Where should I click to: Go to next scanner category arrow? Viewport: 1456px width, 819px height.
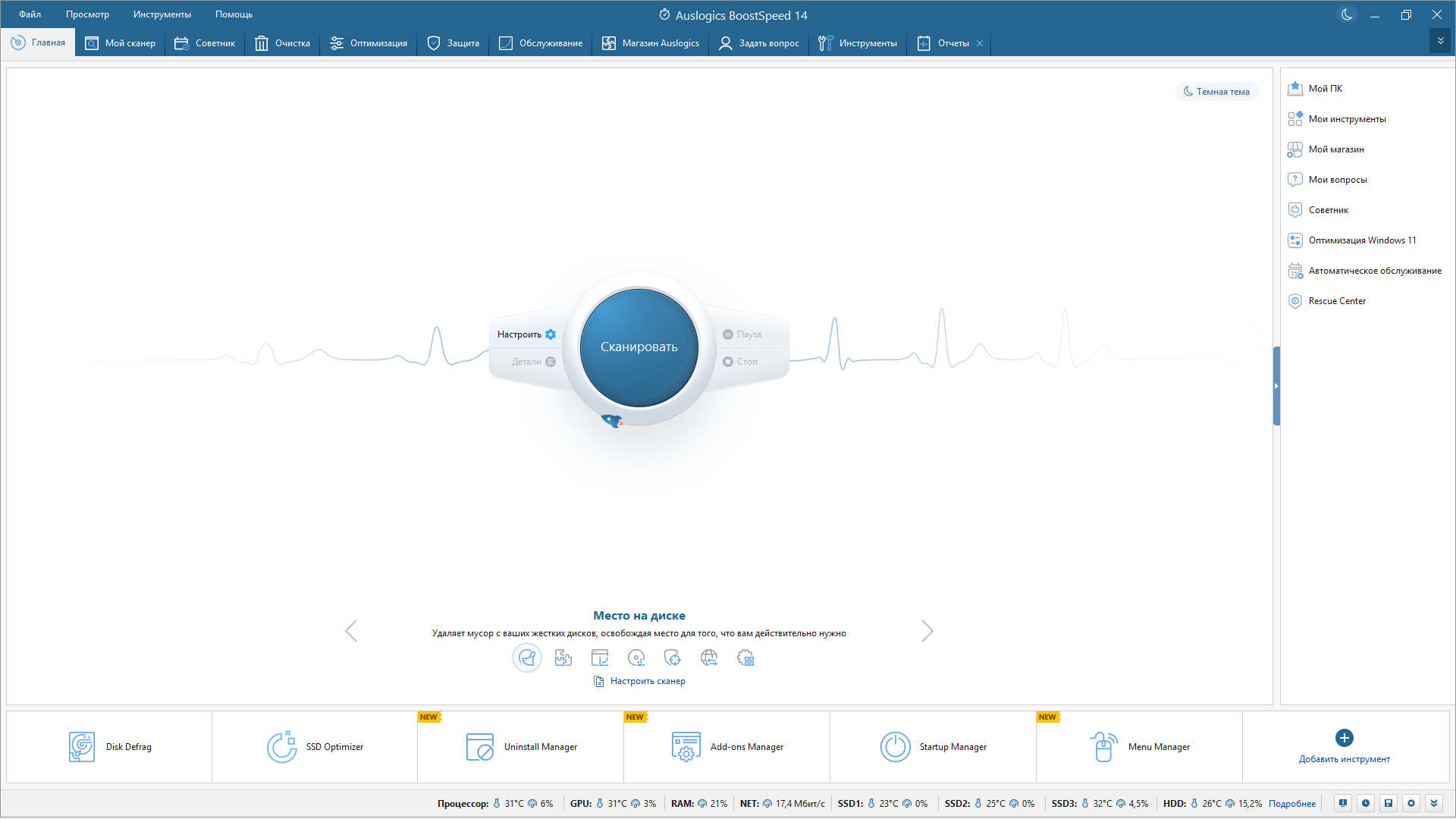coord(927,631)
